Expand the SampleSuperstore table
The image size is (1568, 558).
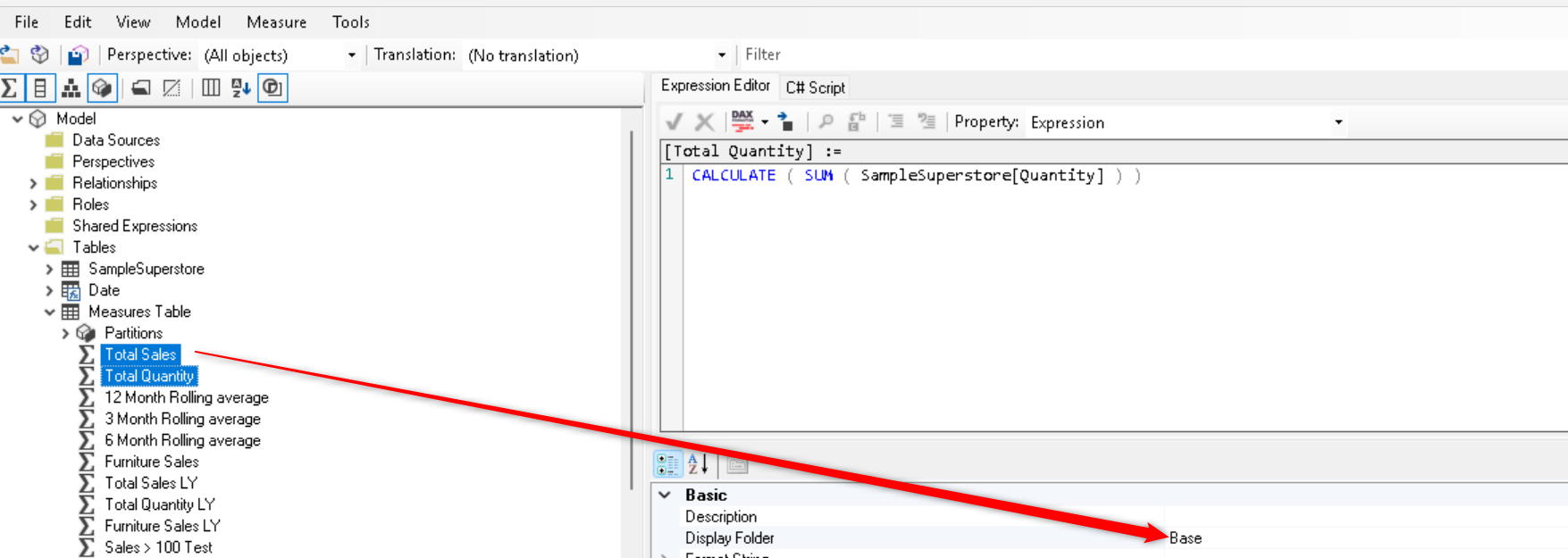(49, 269)
